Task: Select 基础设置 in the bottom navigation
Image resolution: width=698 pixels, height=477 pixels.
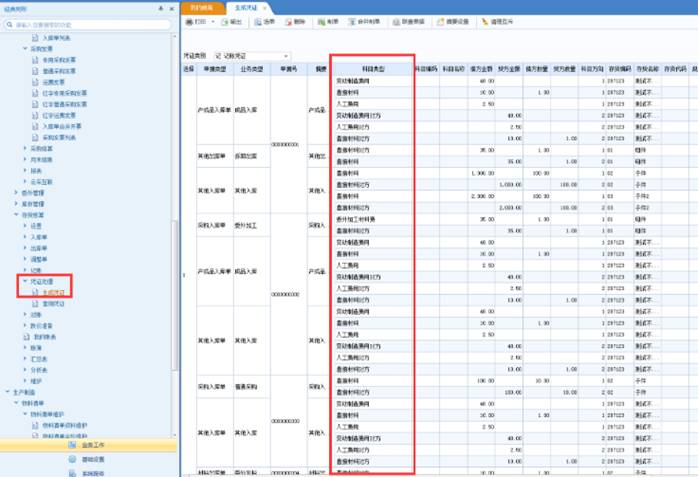Action: pyautogui.click(x=93, y=459)
